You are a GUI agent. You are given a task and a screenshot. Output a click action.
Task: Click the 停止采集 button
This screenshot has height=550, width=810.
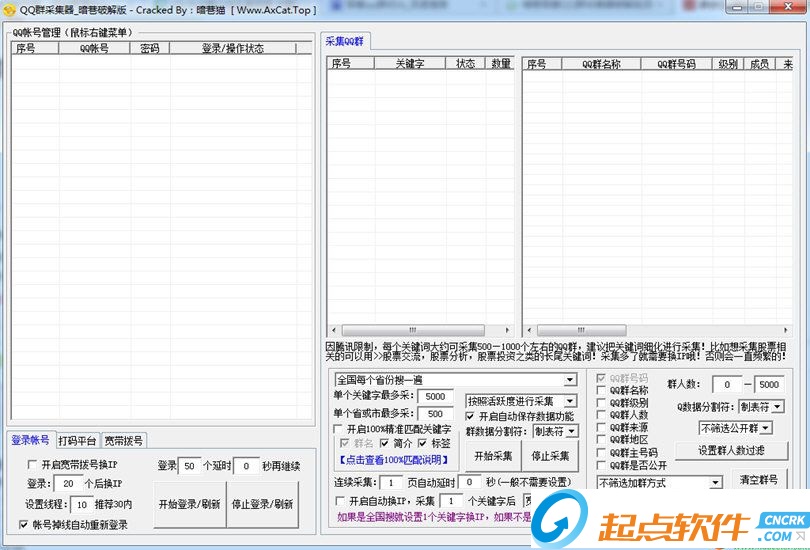(550, 455)
